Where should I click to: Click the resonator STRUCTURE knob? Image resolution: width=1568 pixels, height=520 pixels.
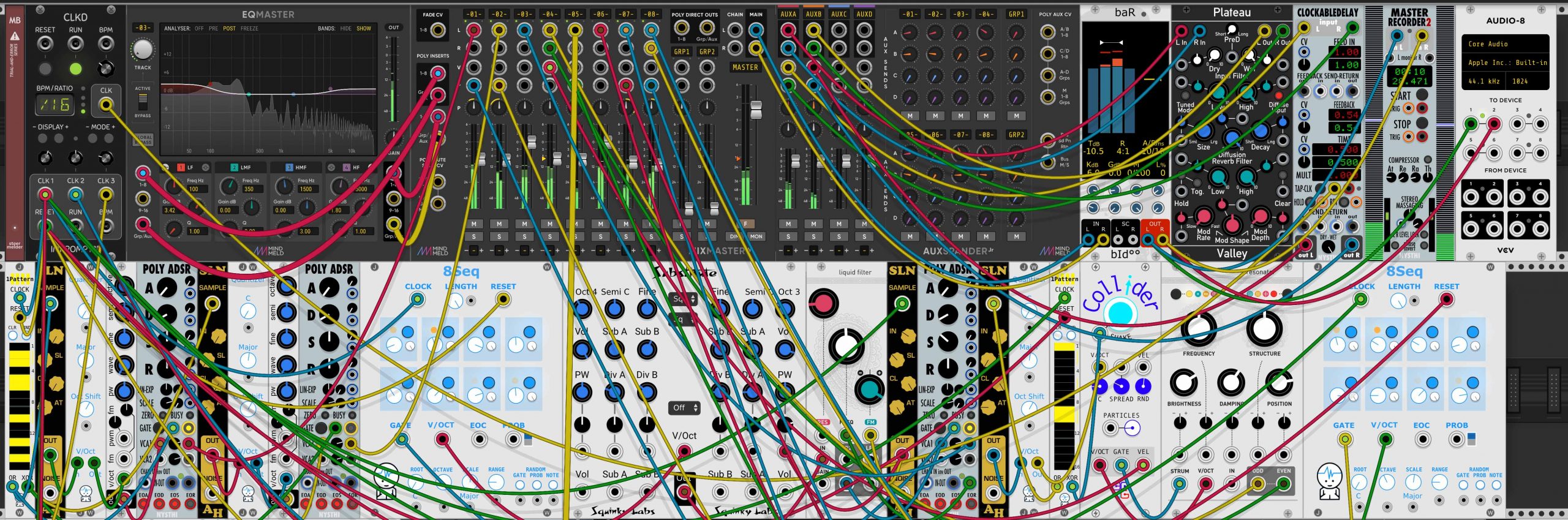1264,329
